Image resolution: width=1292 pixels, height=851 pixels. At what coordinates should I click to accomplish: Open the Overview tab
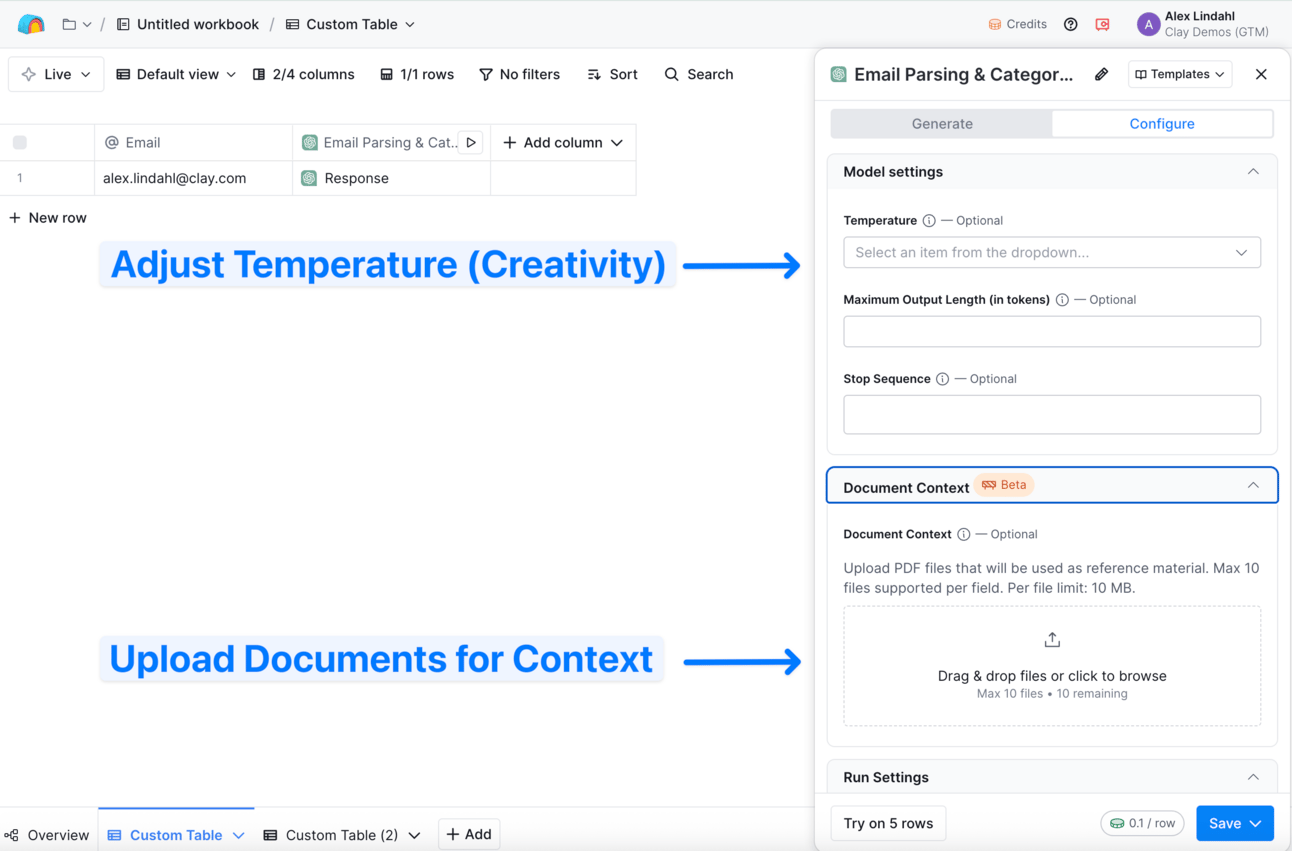pos(47,835)
